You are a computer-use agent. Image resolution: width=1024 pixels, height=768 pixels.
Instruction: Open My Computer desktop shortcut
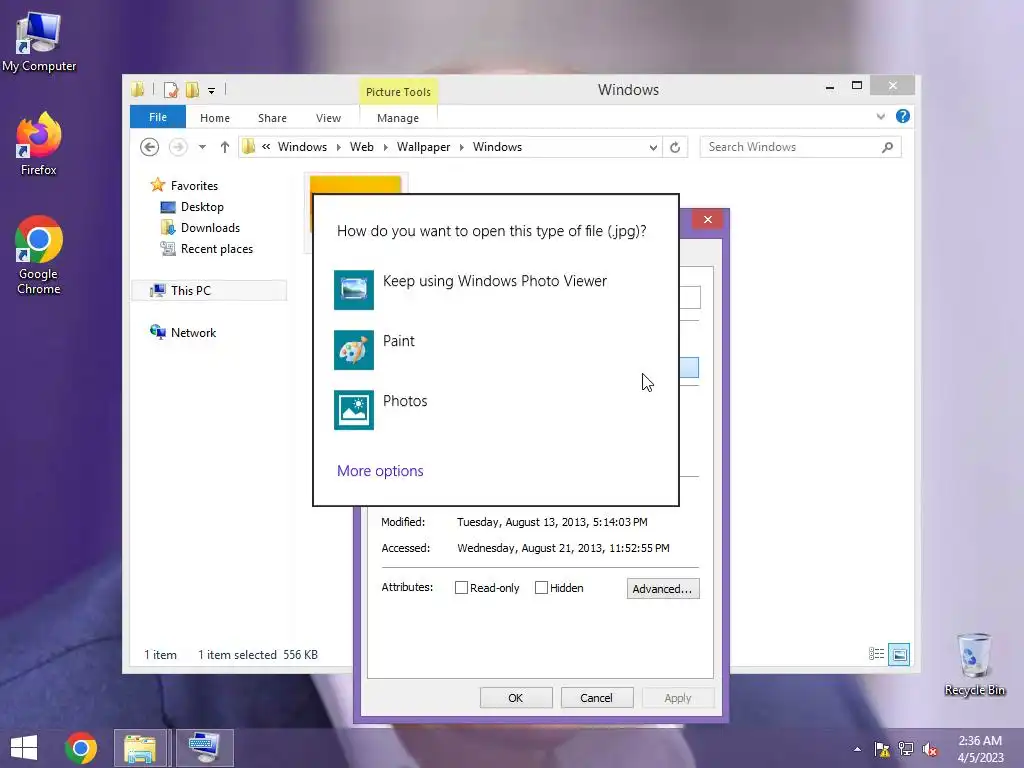(39, 42)
